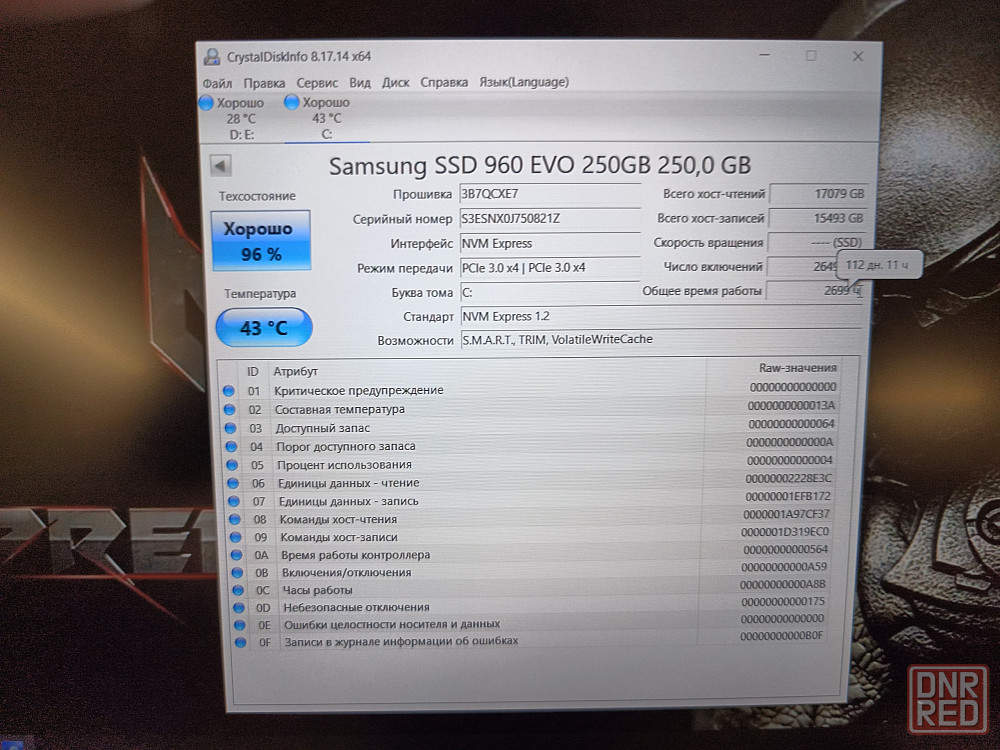Screen dimensions: 1000x750
Task: Click status orb beside attribute 05 row
Action: tap(231, 465)
